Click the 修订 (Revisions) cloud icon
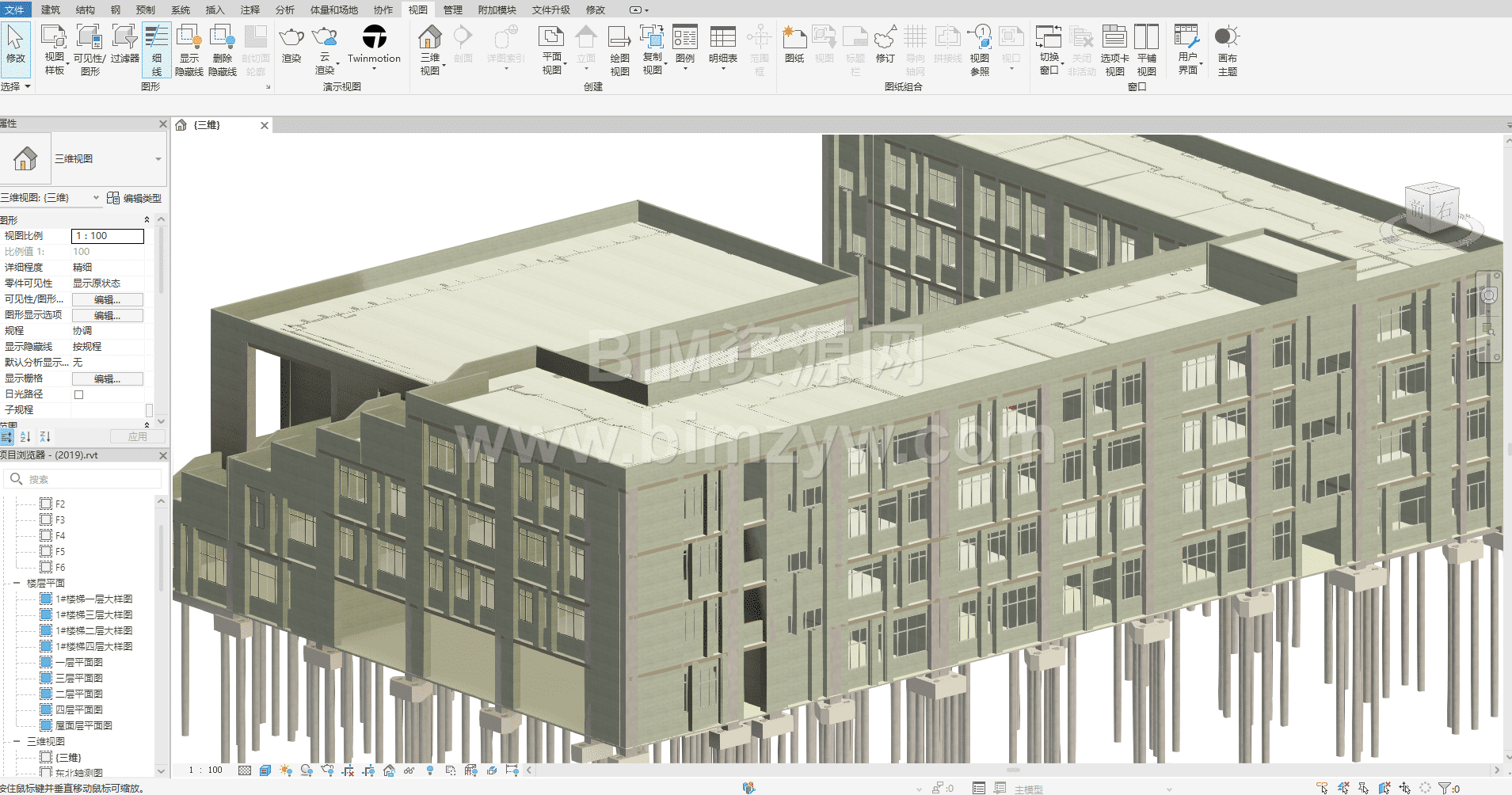Viewport: 1512px width, 795px height. click(885, 38)
